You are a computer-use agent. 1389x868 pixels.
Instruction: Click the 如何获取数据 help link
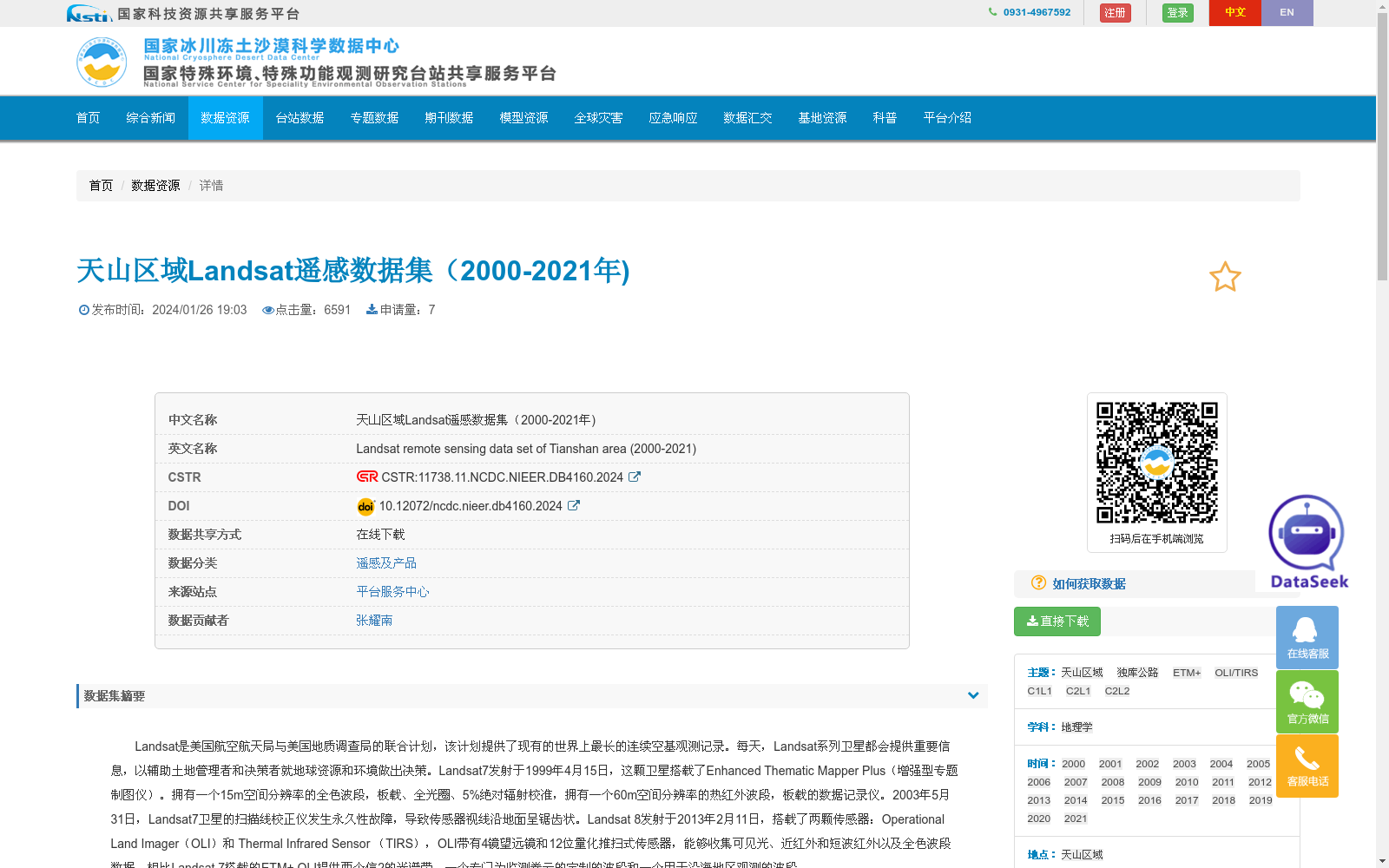(x=1089, y=584)
